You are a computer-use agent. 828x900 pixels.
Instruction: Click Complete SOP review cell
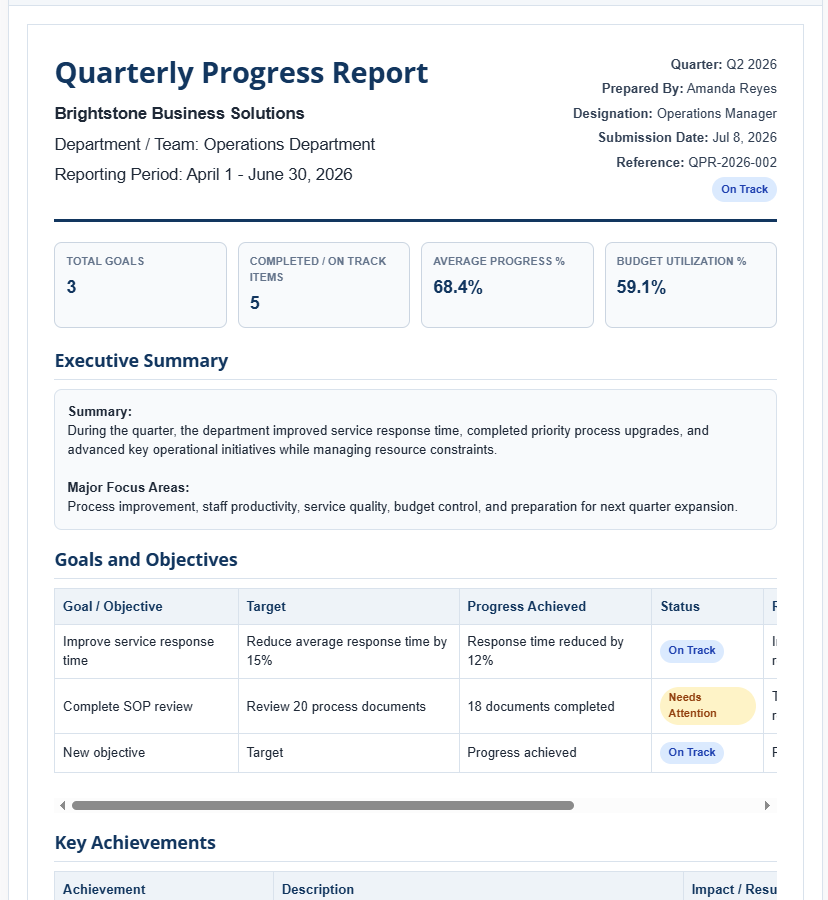coord(146,706)
